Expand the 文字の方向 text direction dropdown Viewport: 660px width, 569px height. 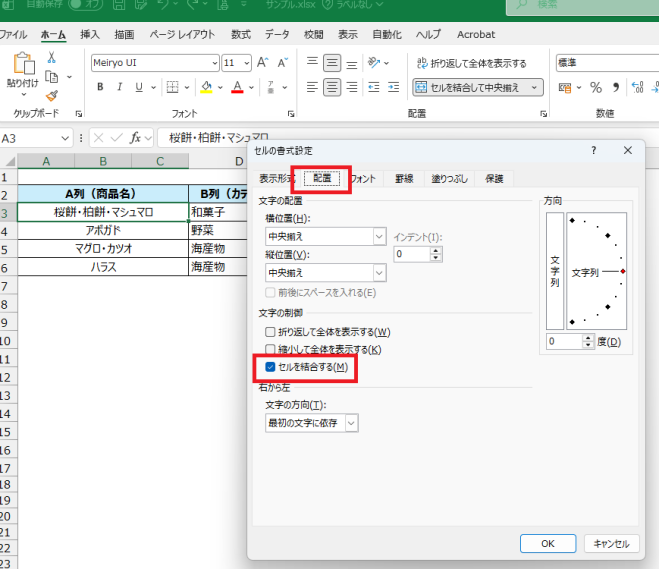350,423
